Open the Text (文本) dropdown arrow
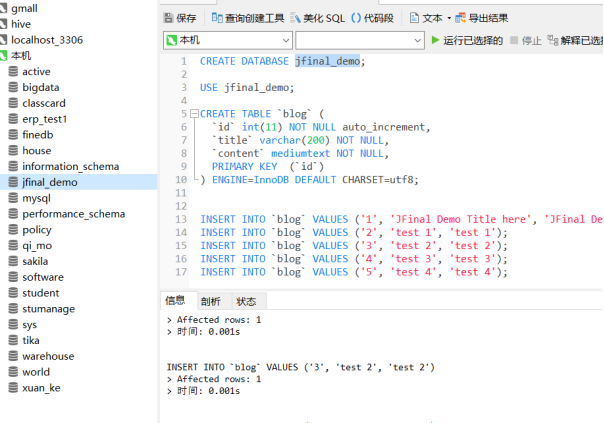 [x=449, y=18]
